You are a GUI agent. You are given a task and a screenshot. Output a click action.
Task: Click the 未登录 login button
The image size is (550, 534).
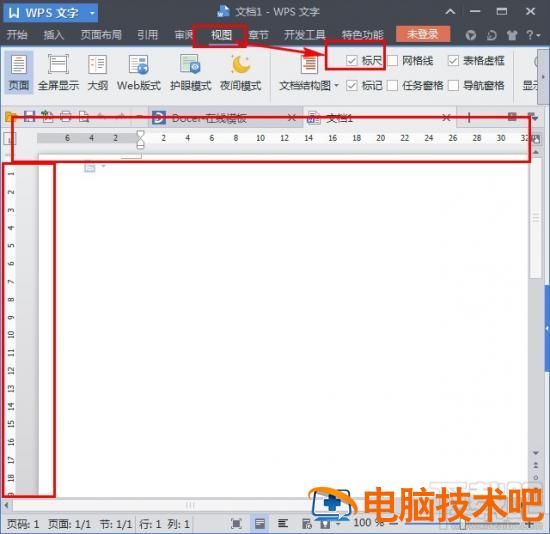(423, 34)
